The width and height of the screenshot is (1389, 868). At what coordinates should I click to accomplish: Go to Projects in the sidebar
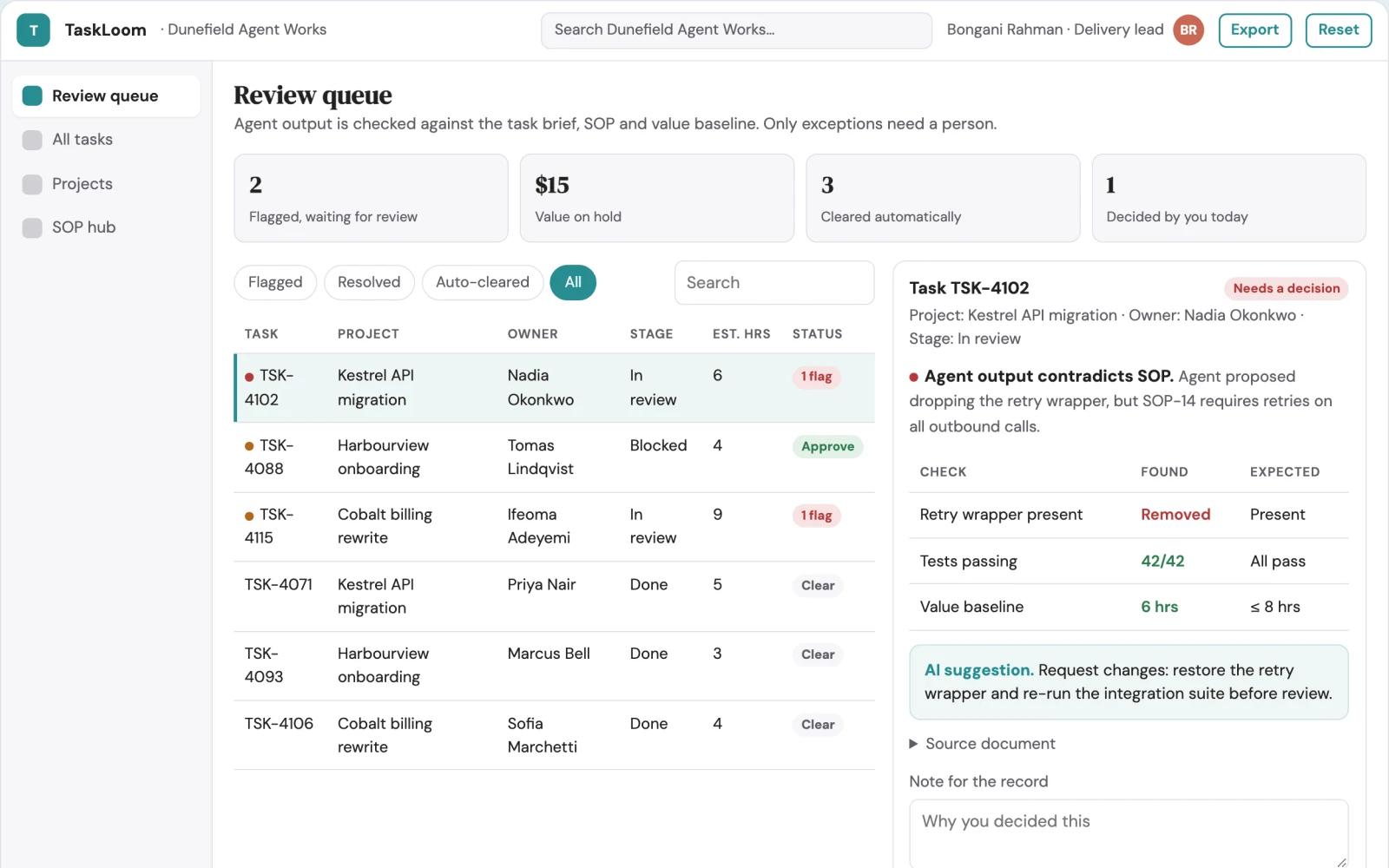(106, 184)
